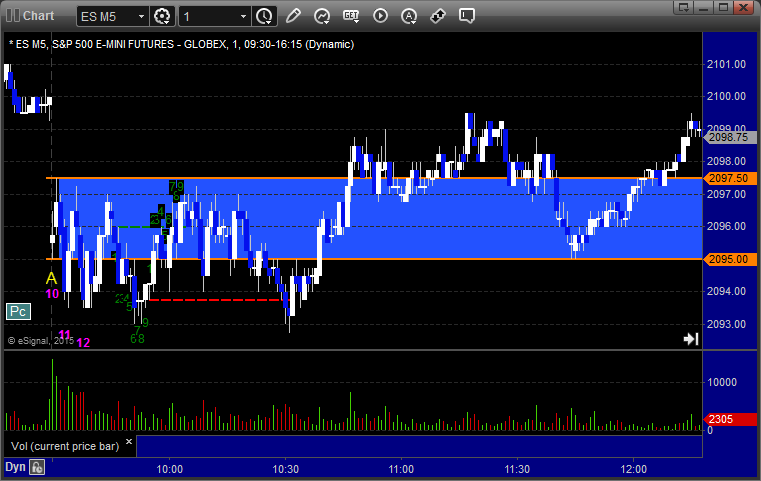Select the Vol (current price bar) label
This screenshot has height=481, width=761.
tap(65, 446)
